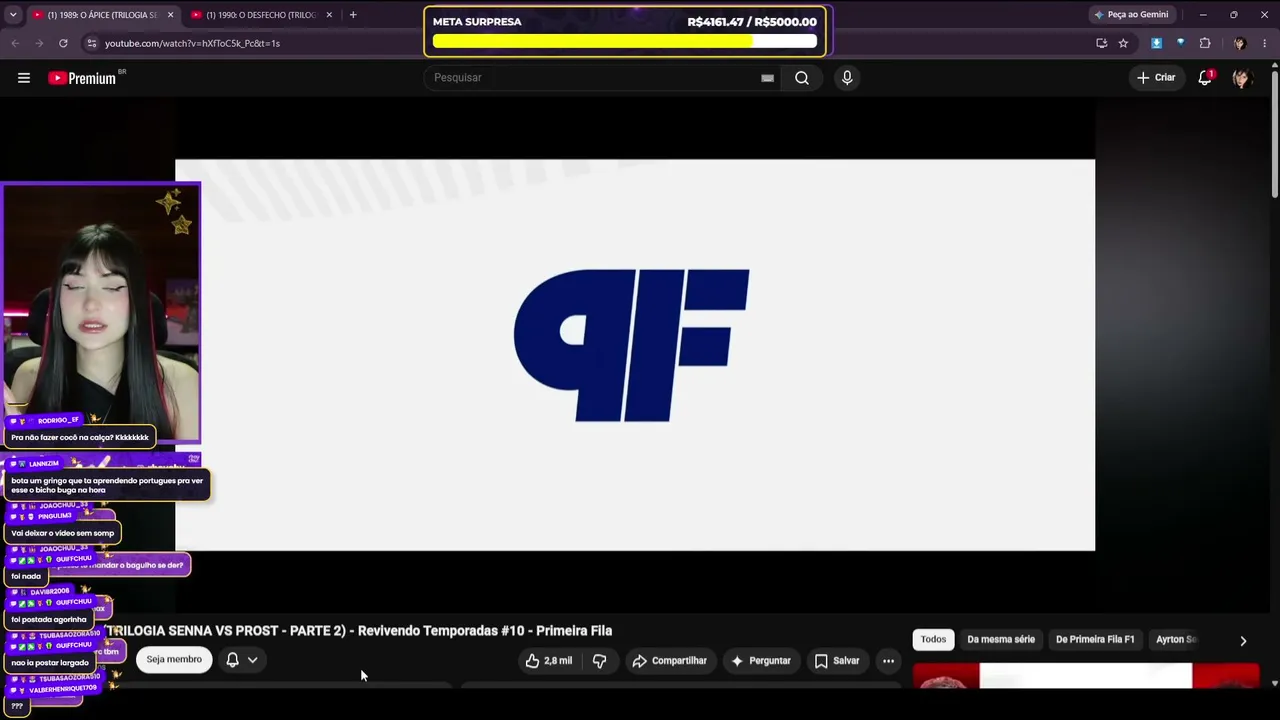Click the video player area
Screen dimensions: 1280x720
[x=635, y=355]
